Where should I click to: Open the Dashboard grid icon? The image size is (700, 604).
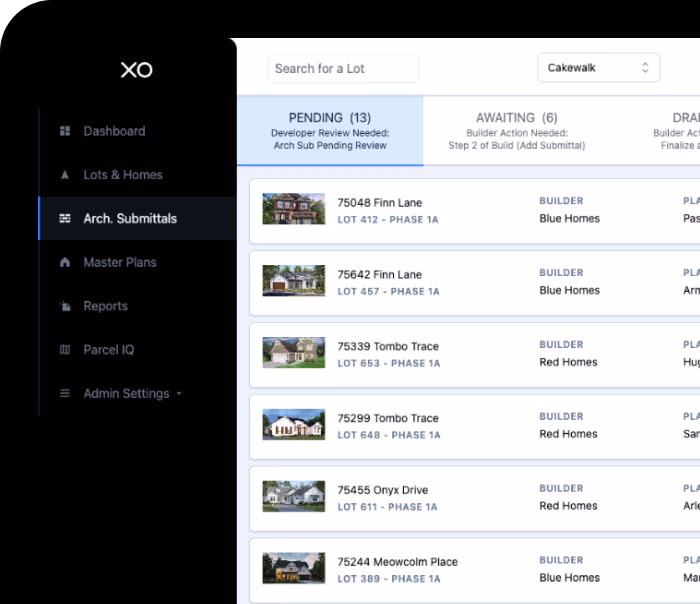click(x=65, y=131)
